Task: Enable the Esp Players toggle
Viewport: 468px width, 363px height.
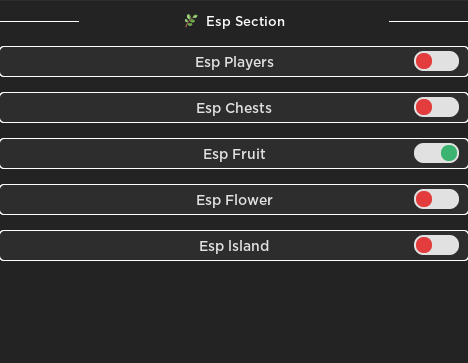Action: (436, 61)
